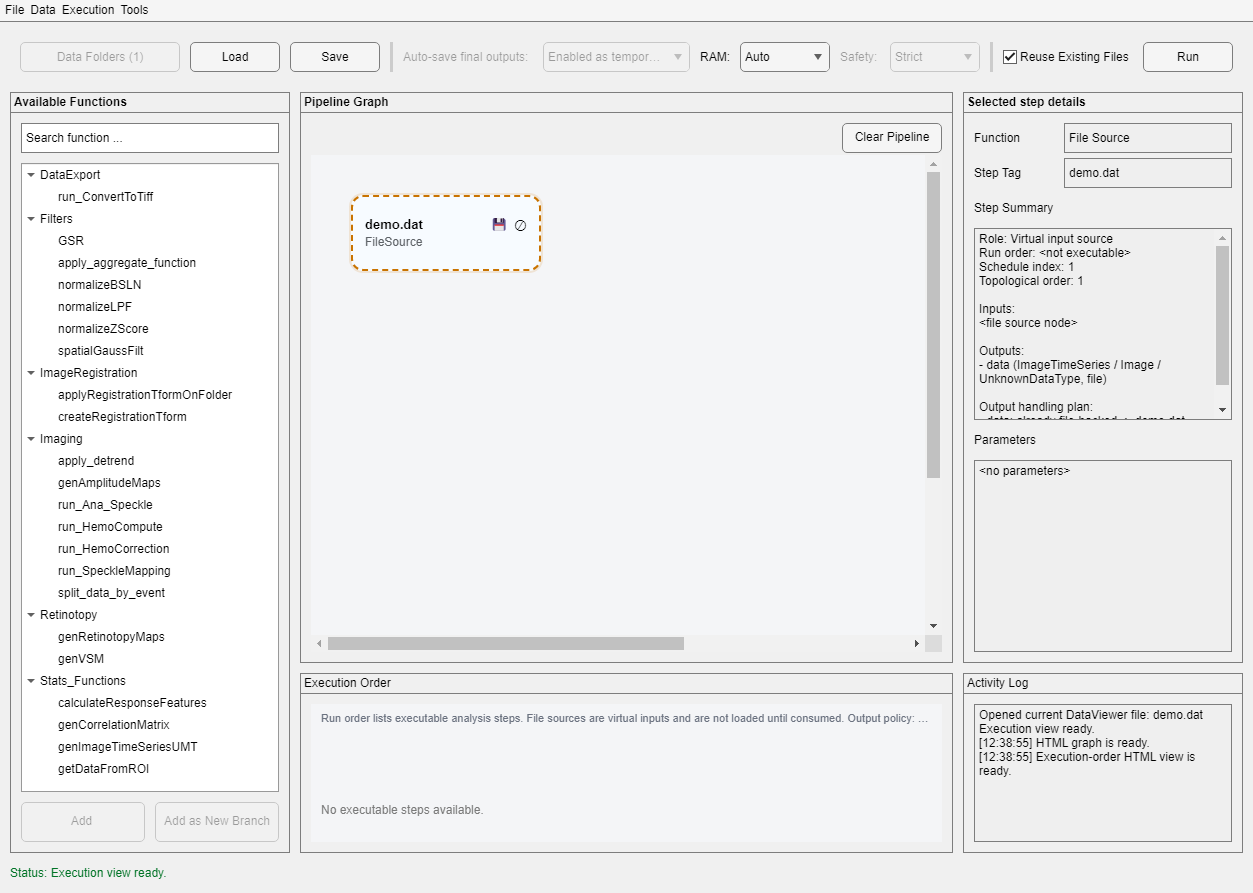Click the Step Summary vertical scrollbar thumb

coord(1222,315)
